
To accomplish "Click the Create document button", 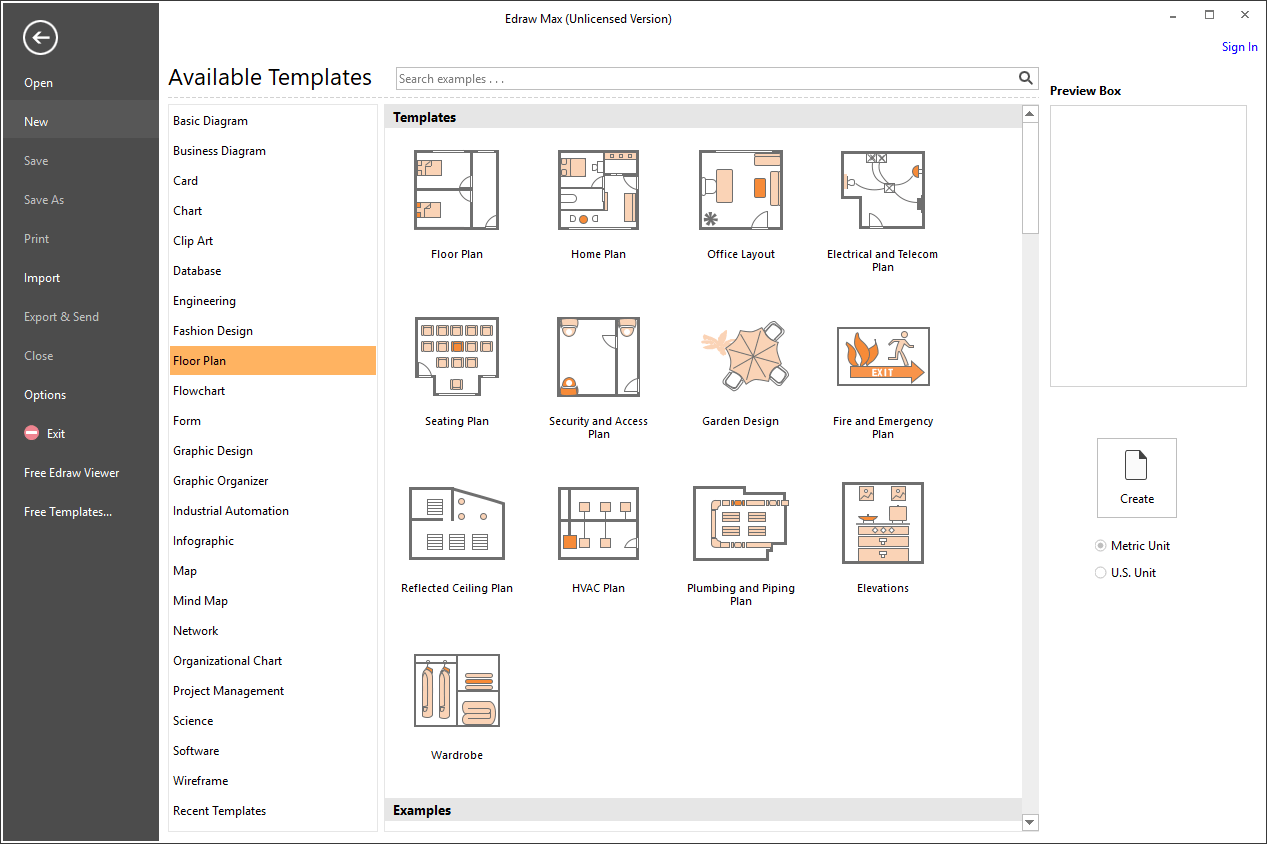I will (x=1137, y=478).
